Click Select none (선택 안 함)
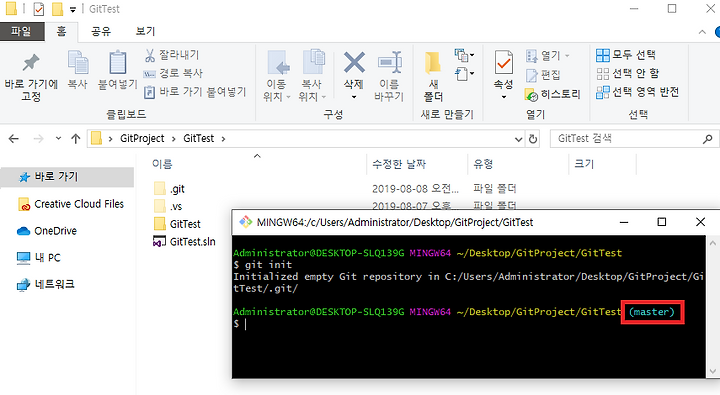Screen dimensions: 720x395 (x=627, y=73)
